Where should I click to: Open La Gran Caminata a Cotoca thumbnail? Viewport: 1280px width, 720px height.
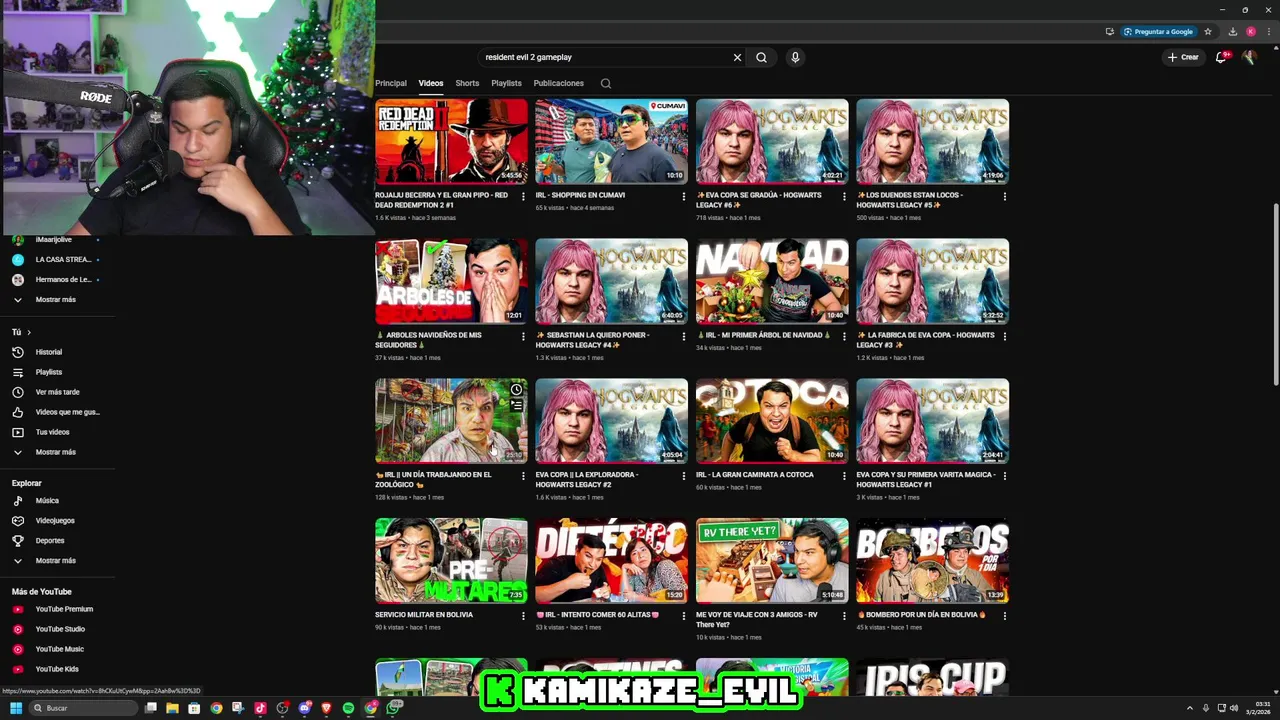point(772,420)
